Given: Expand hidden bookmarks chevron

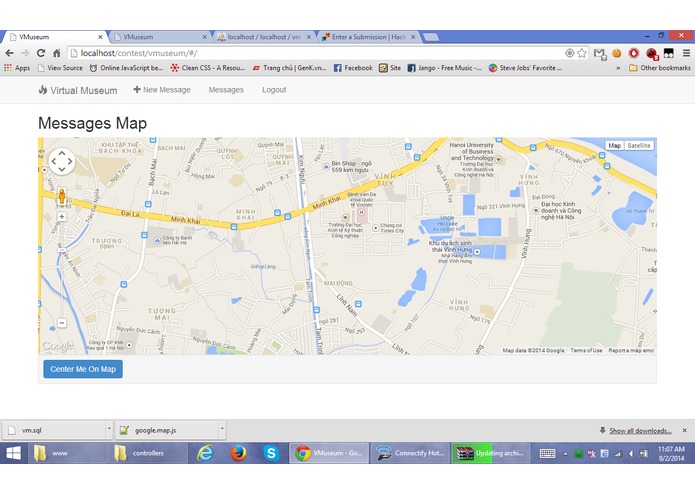Looking at the screenshot, I should point(618,68).
